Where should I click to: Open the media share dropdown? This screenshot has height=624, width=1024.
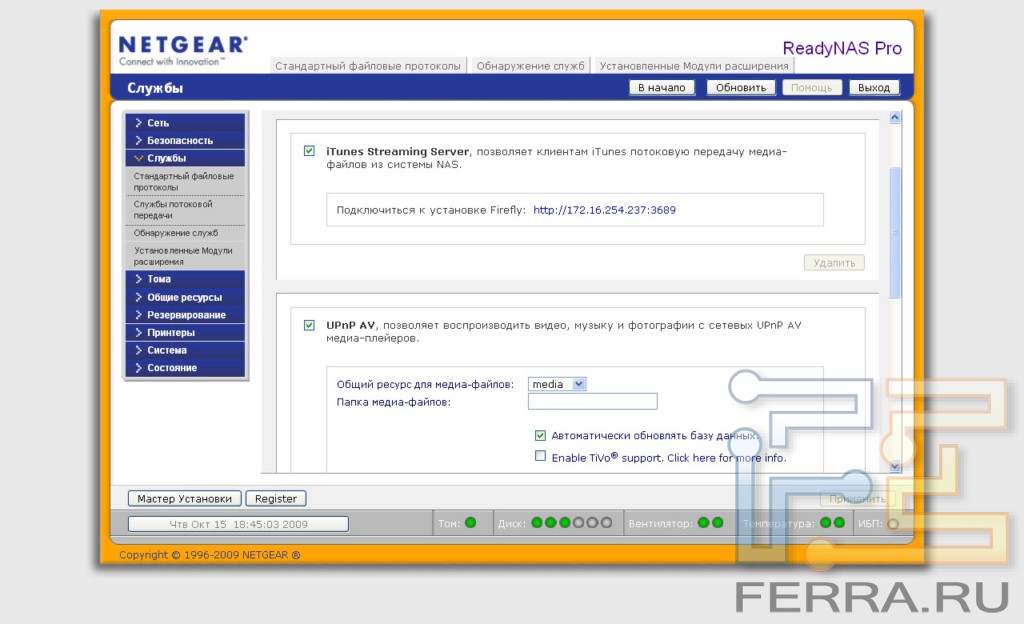point(557,384)
